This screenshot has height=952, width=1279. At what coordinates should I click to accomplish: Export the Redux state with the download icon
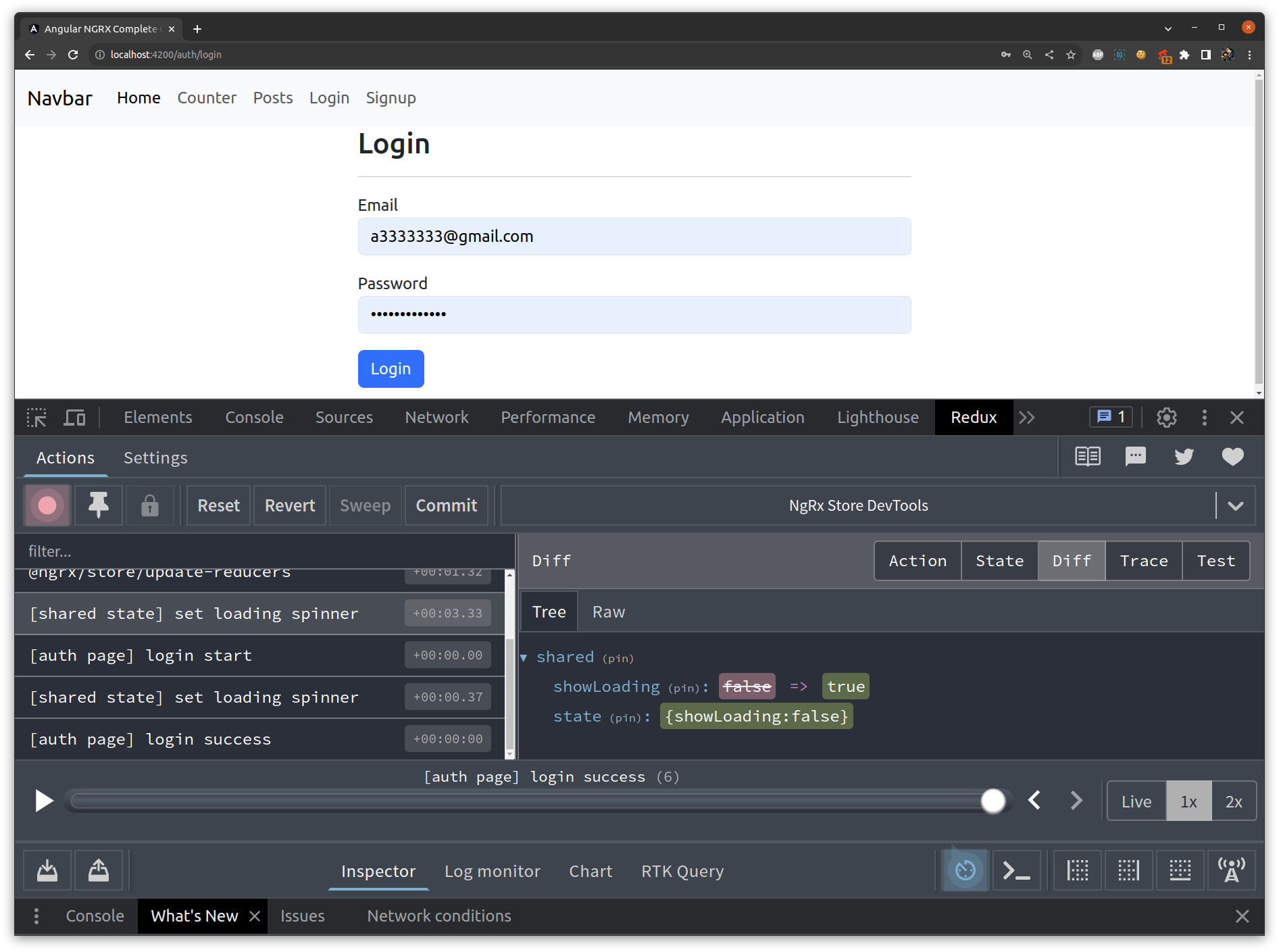point(47,870)
